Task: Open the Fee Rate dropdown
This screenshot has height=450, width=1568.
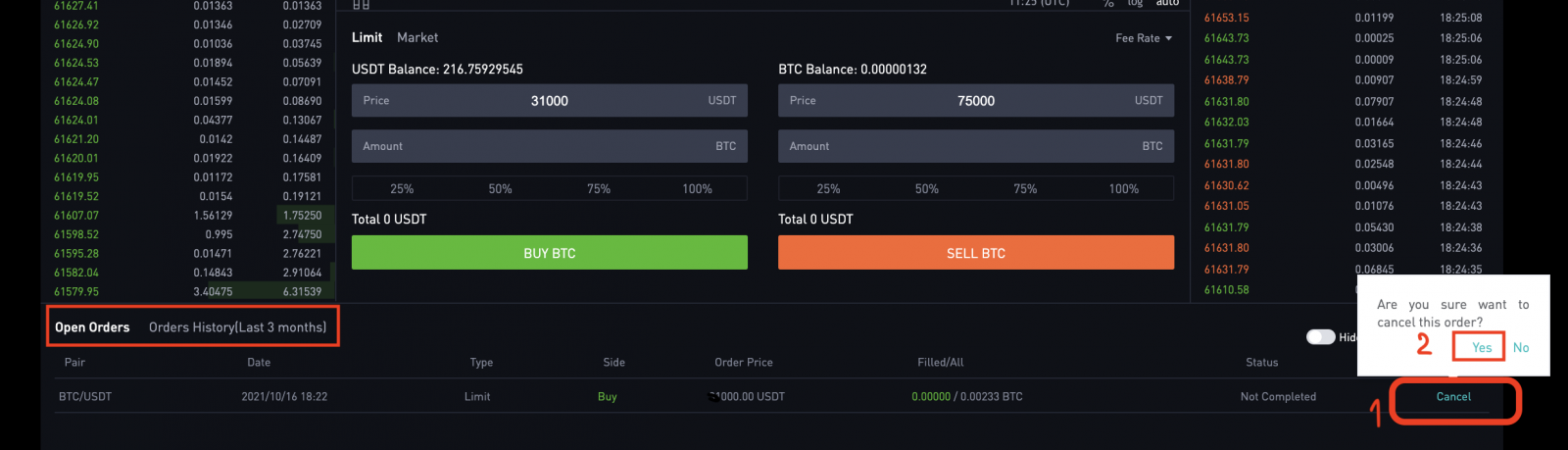Action: [1143, 38]
